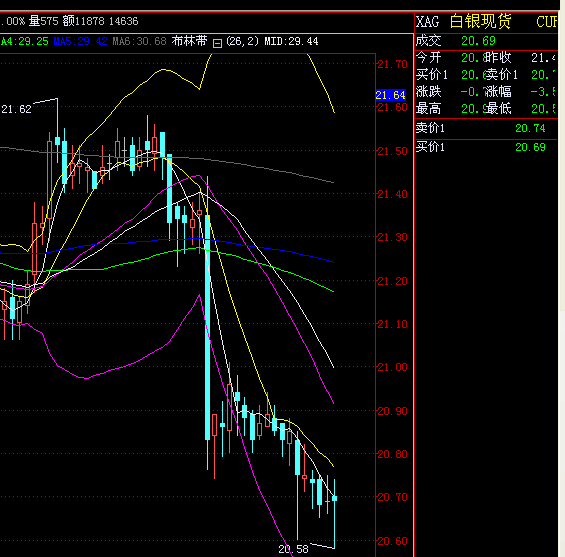Click the 最低 daily low label
565x557 pixels.
click(498, 108)
